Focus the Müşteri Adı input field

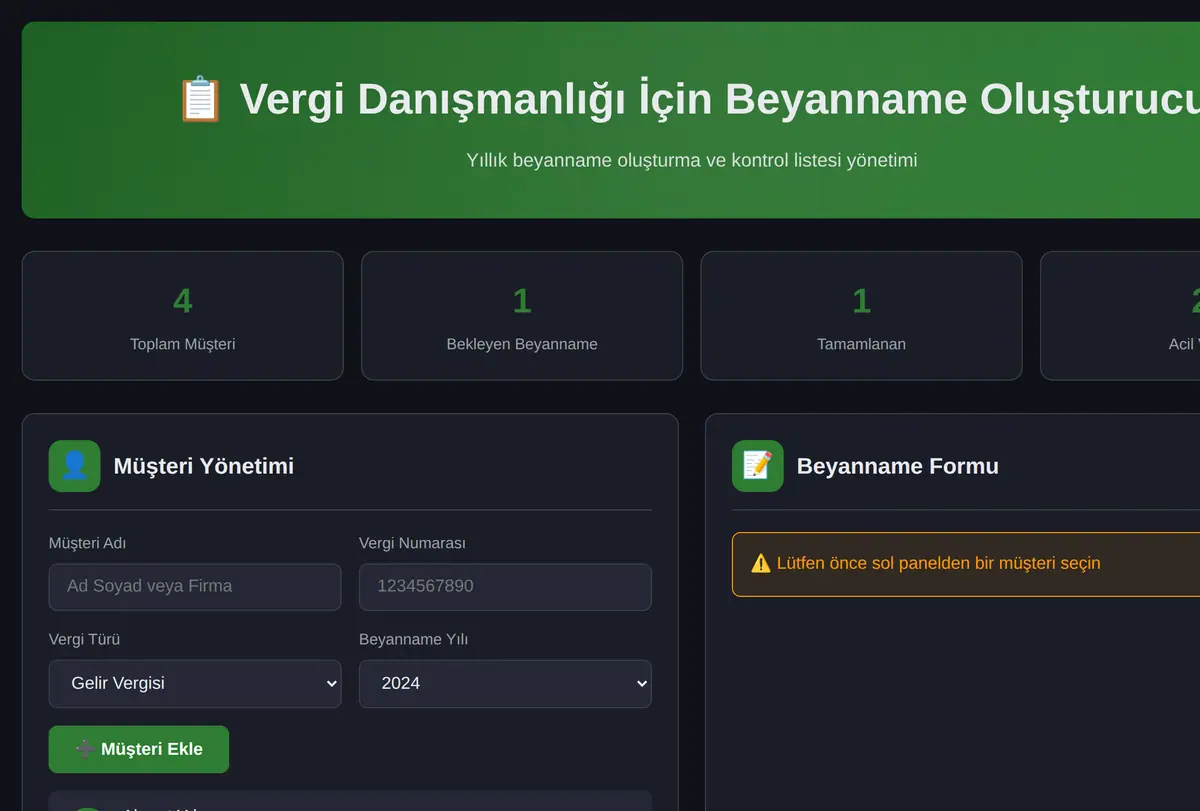(195, 587)
